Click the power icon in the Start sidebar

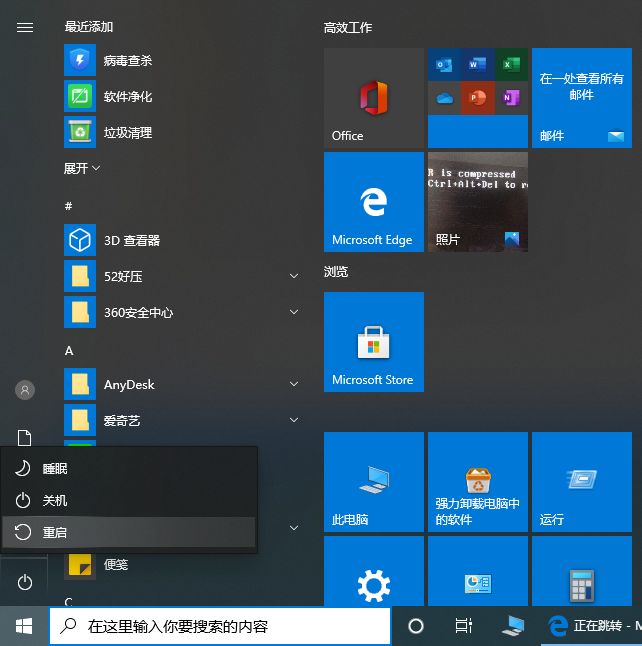pos(25,582)
